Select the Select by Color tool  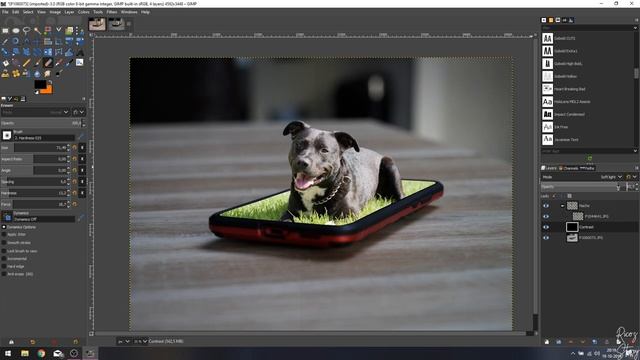48,31
